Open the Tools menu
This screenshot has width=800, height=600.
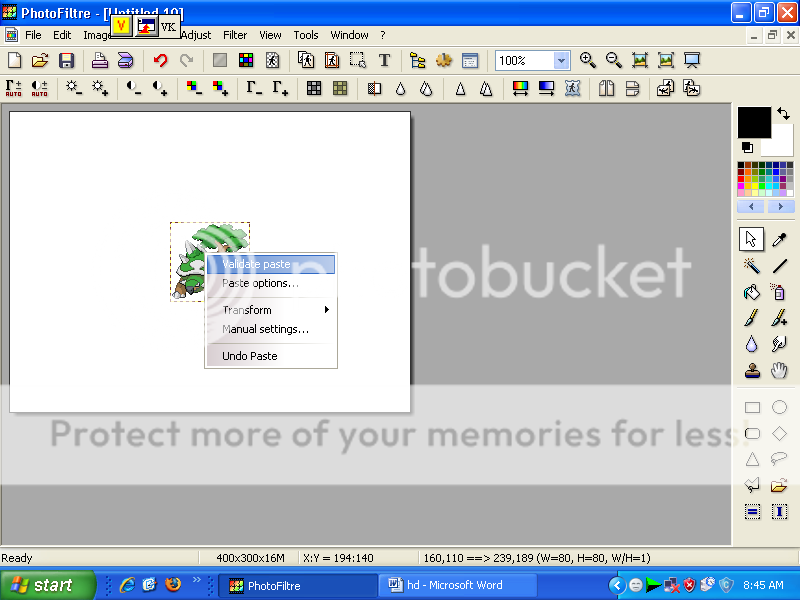[306, 35]
